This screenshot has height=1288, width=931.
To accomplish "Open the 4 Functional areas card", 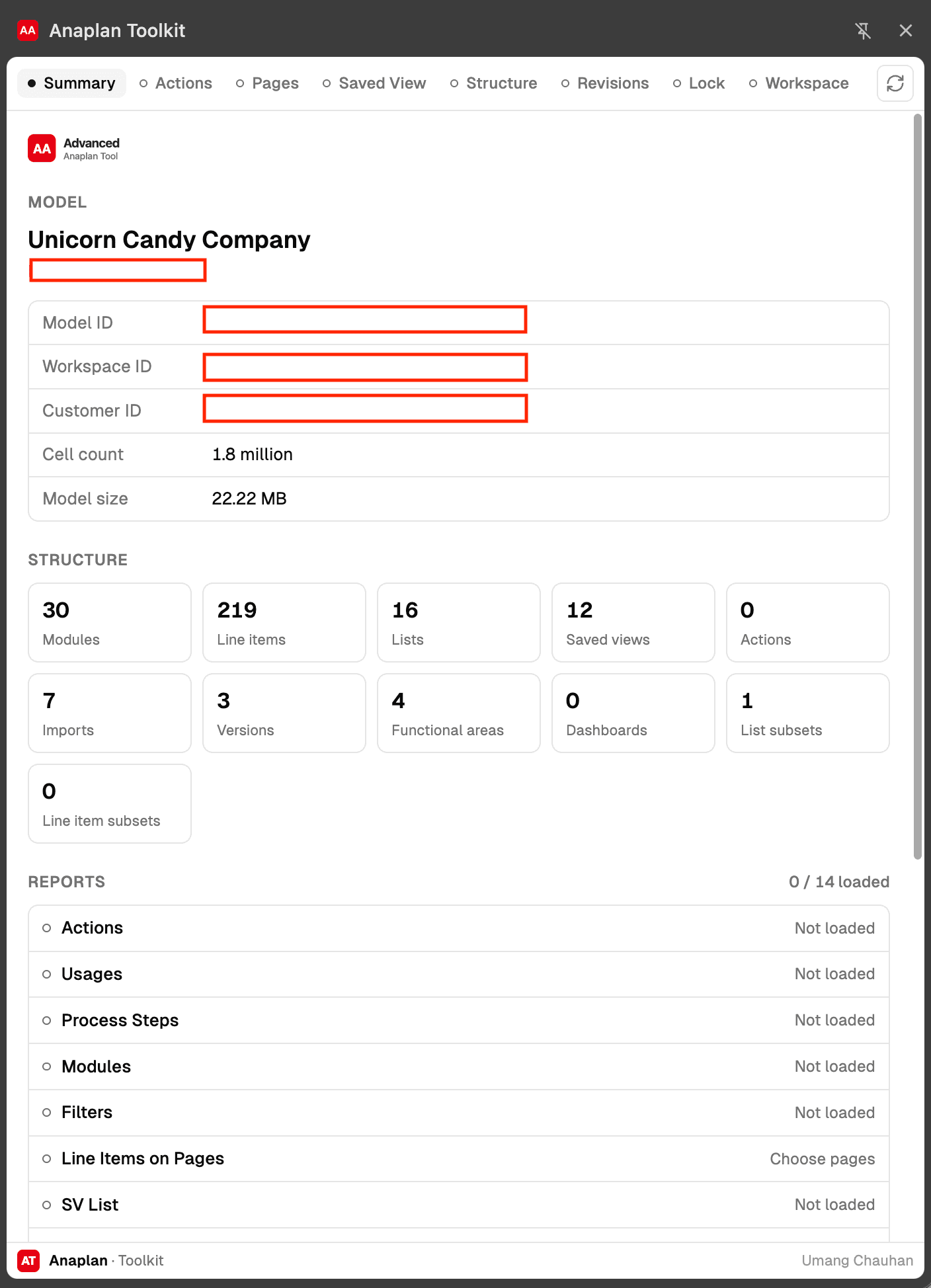I will (459, 713).
